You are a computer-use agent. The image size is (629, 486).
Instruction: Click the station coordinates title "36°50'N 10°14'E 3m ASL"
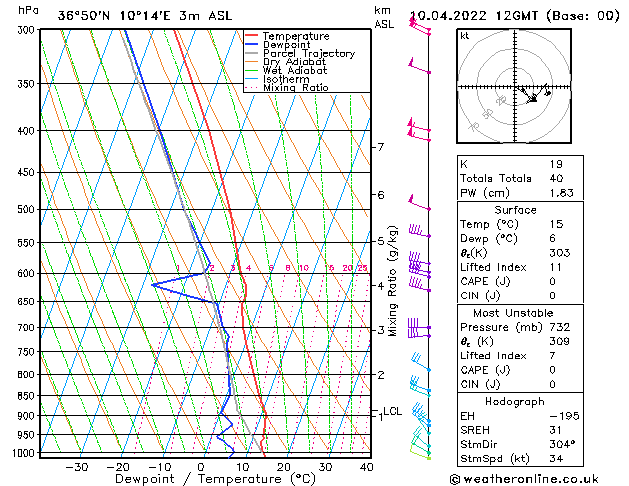point(145,16)
